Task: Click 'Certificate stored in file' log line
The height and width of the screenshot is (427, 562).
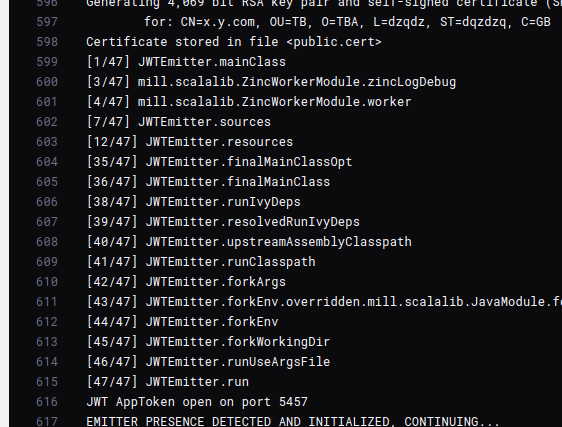Action: point(234,42)
